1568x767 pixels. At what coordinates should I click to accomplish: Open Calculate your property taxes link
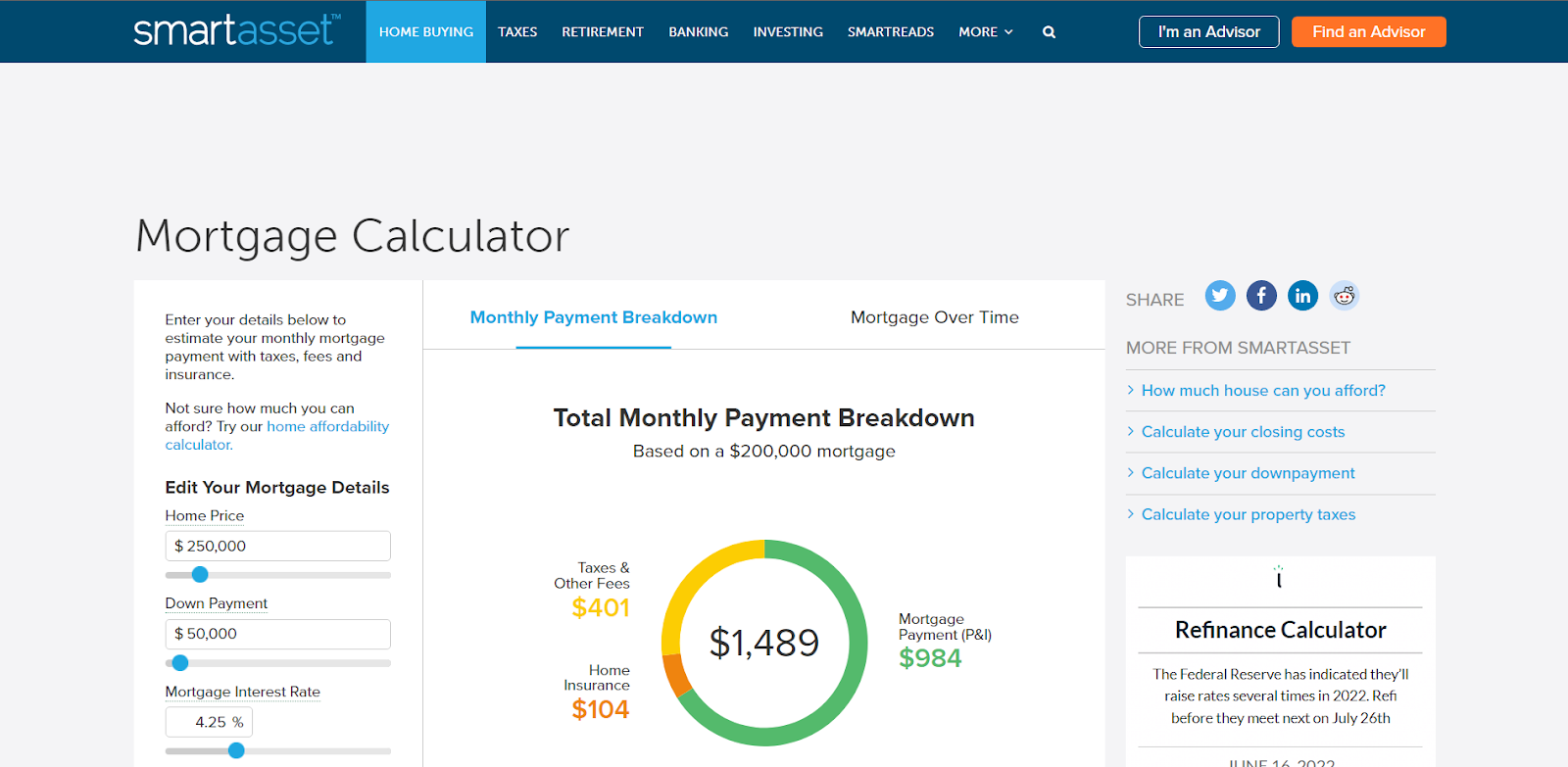[x=1249, y=514]
